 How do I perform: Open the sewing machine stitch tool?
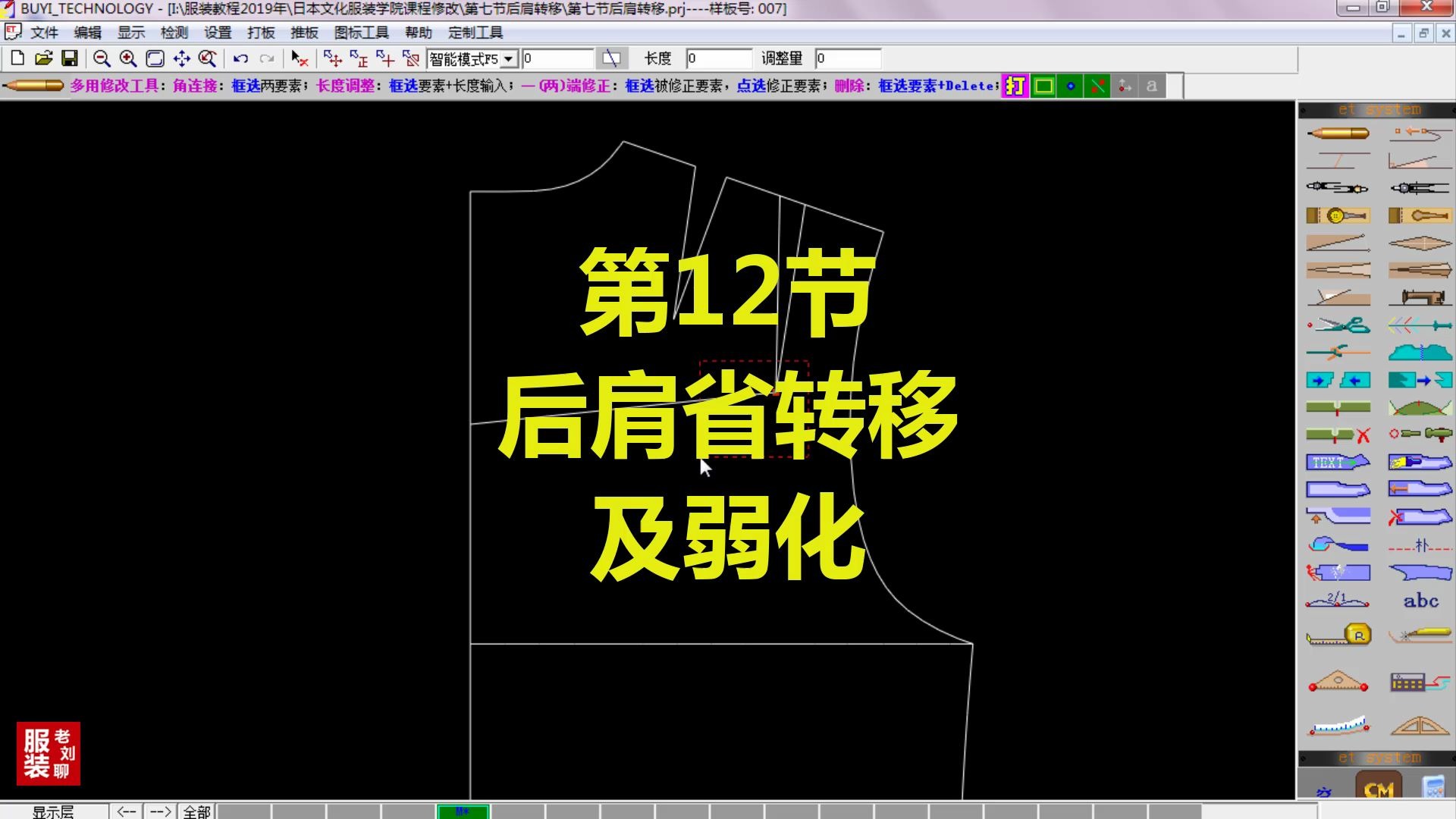(x=1422, y=295)
